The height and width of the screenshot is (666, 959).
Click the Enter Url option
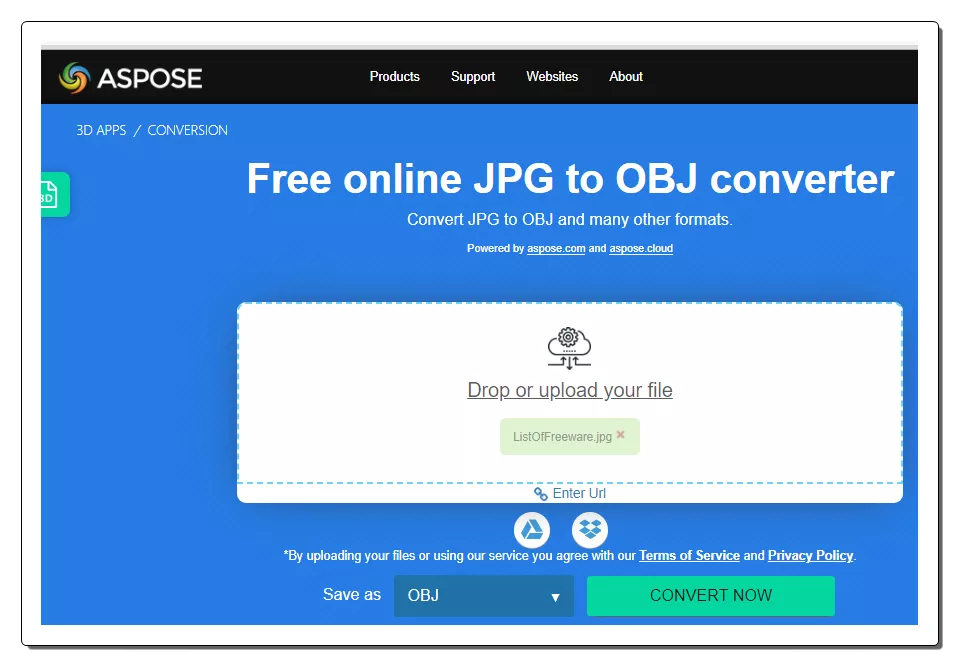point(579,494)
